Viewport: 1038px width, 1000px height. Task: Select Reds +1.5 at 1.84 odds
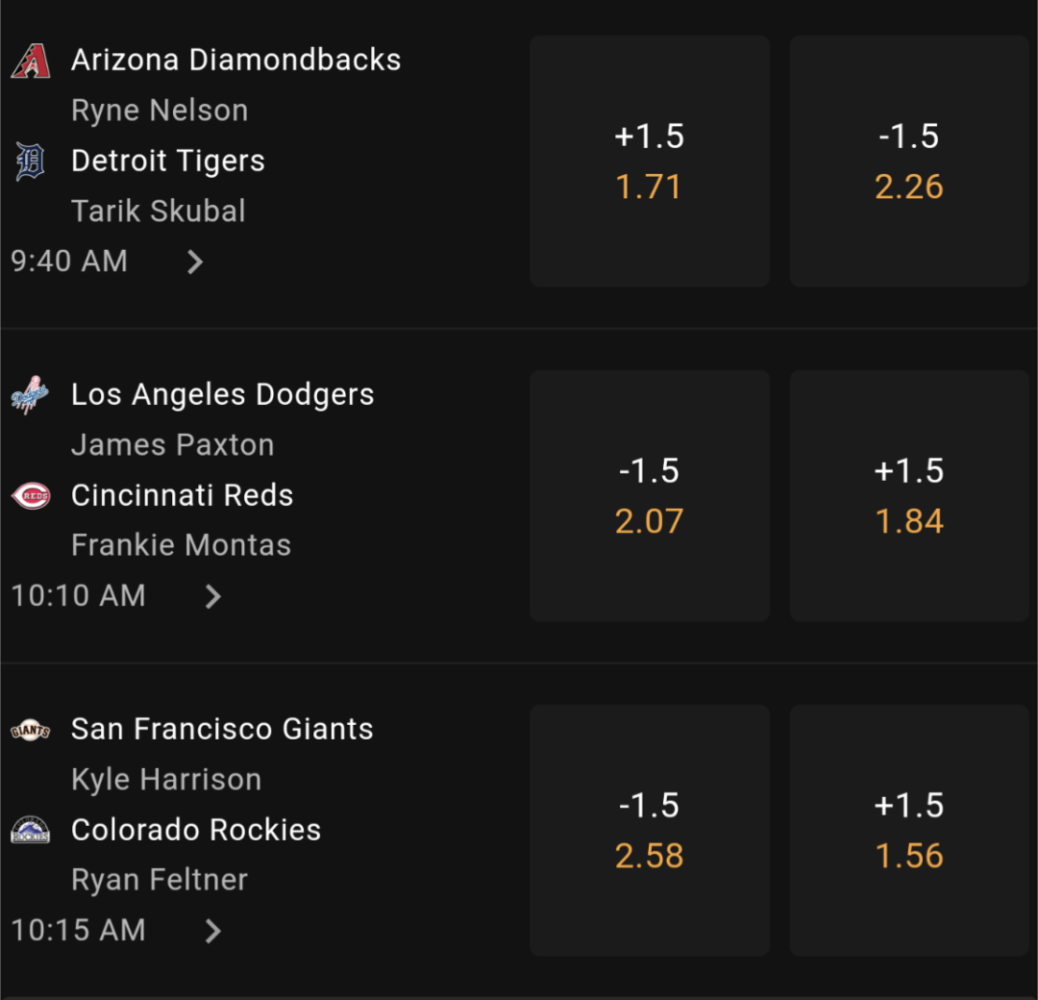pyautogui.click(x=909, y=496)
